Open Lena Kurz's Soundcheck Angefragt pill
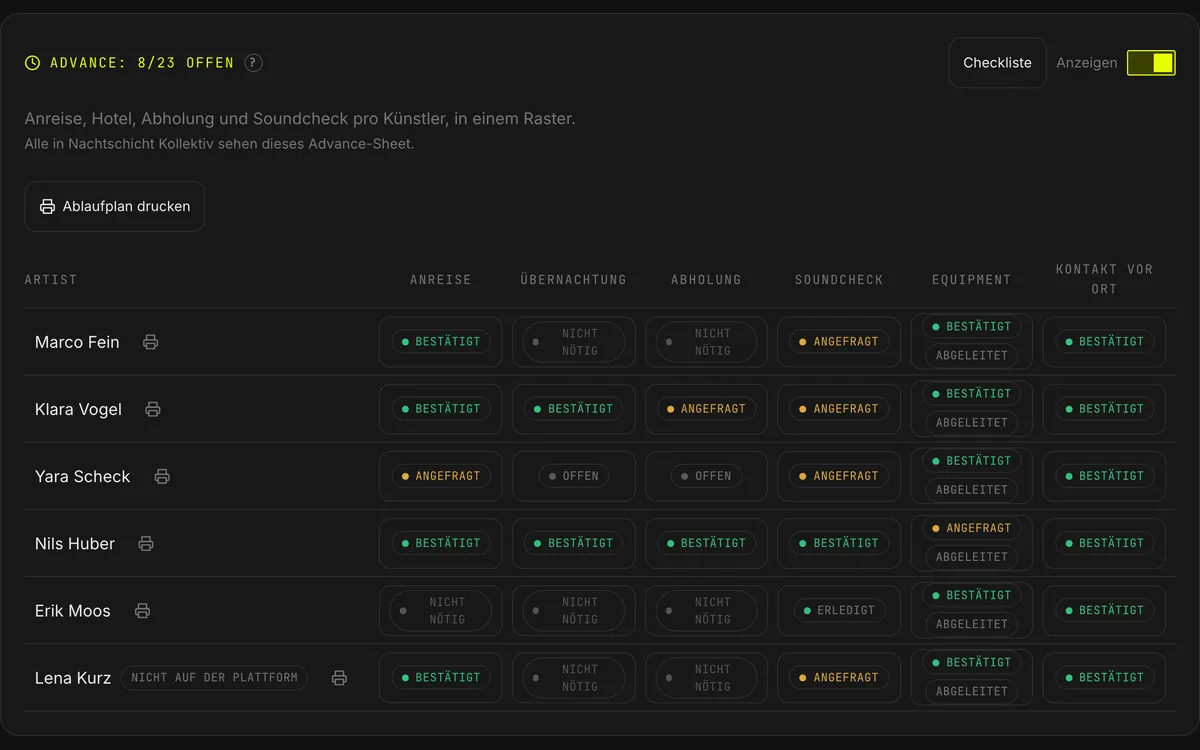Viewport: 1200px width, 750px height. click(x=838, y=677)
